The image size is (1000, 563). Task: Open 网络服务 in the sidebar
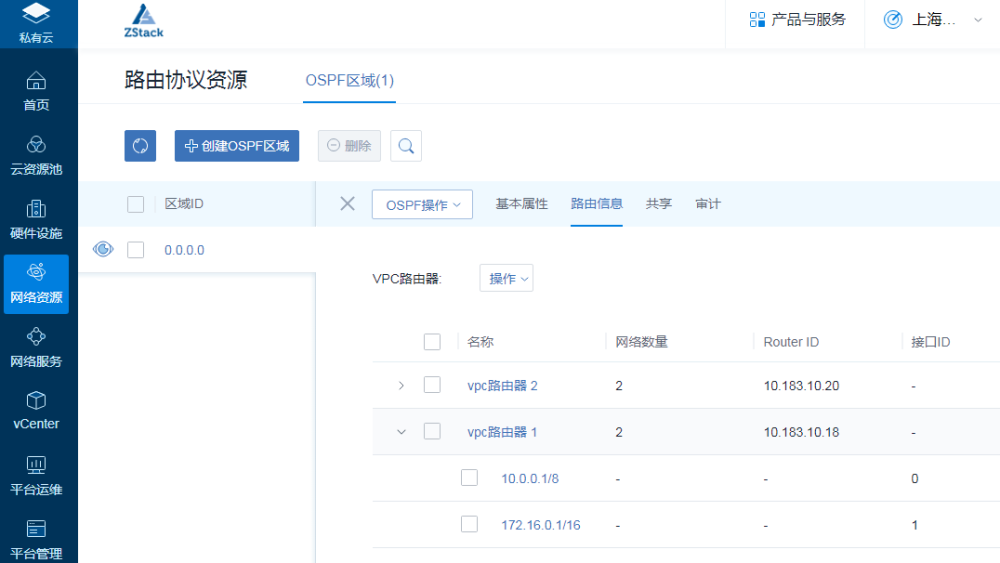coord(36,347)
